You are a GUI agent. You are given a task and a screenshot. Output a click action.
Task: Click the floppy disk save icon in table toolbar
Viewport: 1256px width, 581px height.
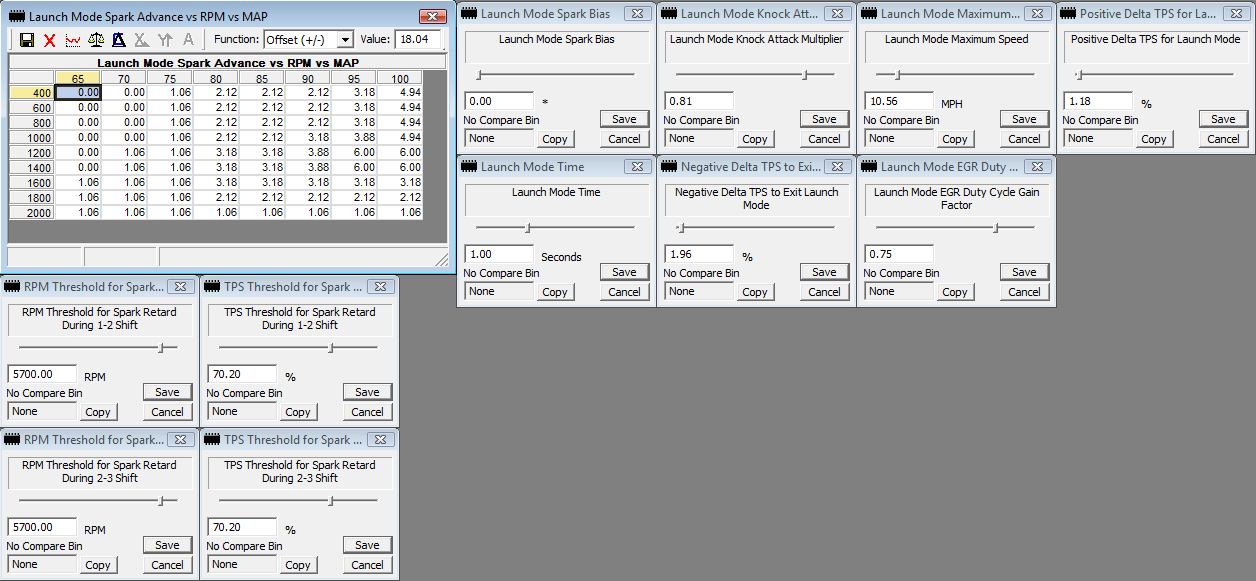click(27, 40)
